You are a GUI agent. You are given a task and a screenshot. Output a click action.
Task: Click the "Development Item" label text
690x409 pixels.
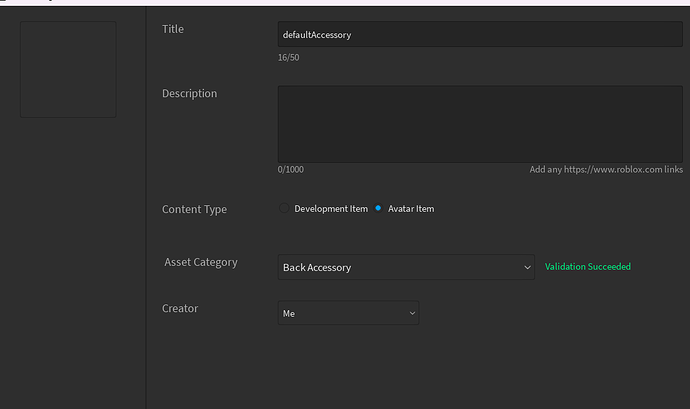point(331,209)
